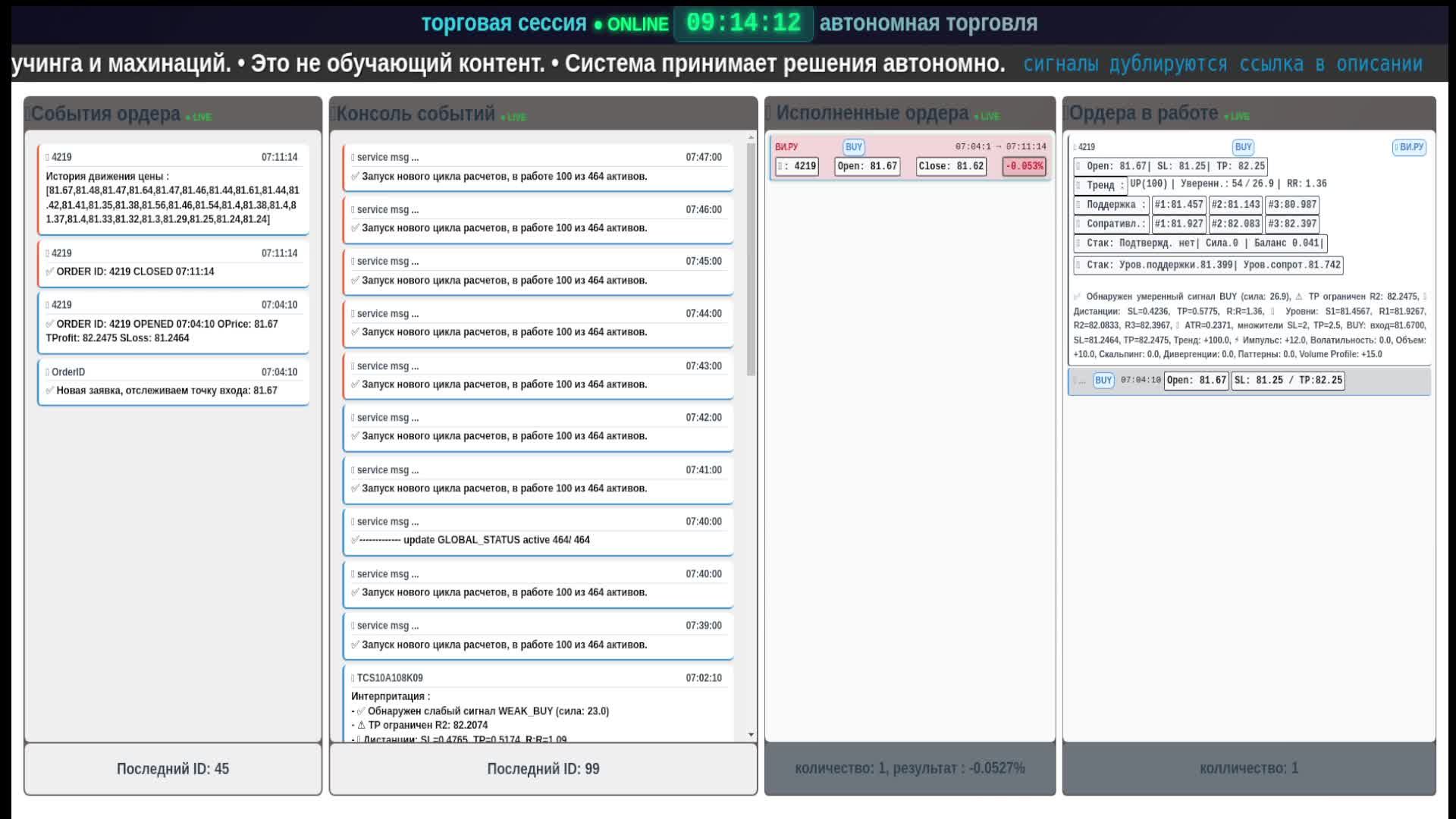
Task: Click the "Close: 81.62" chip of executed order
Action: tap(952, 164)
